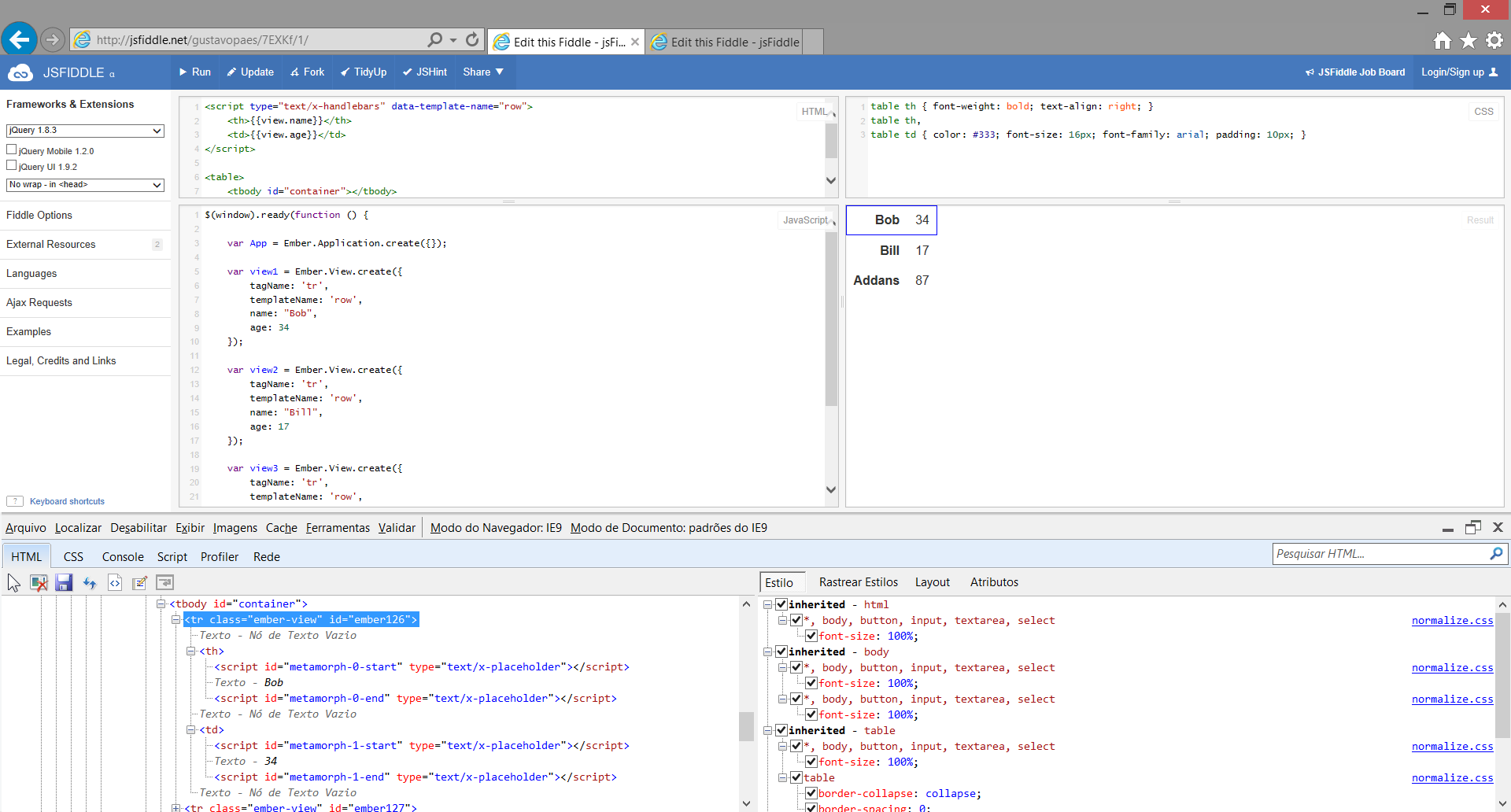Switch to the Layout tab
The width and height of the screenshot is (1511, 812).
933,582
